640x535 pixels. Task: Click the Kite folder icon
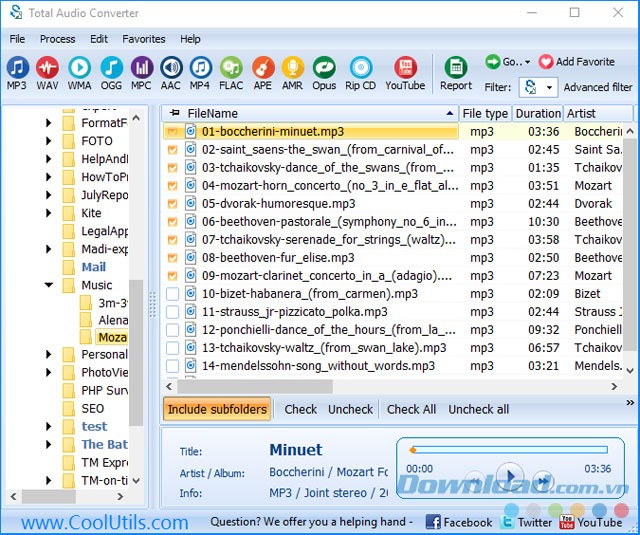click(x=69, y=213)
